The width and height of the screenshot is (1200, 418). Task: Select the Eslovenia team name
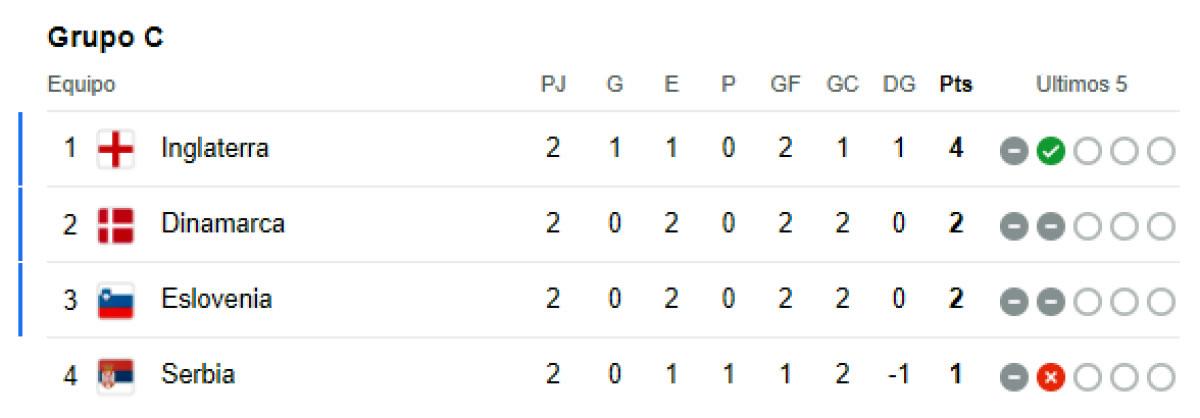click(x=217, y=299)
